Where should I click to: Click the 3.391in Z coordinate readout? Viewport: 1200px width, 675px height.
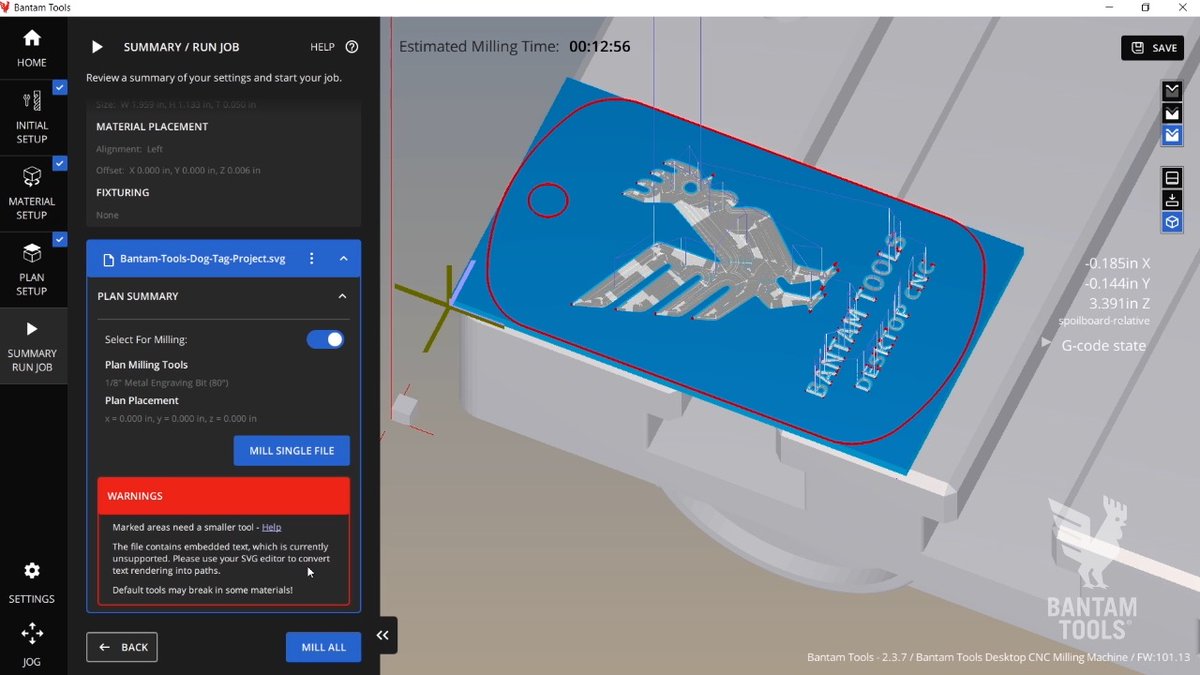1118,303
